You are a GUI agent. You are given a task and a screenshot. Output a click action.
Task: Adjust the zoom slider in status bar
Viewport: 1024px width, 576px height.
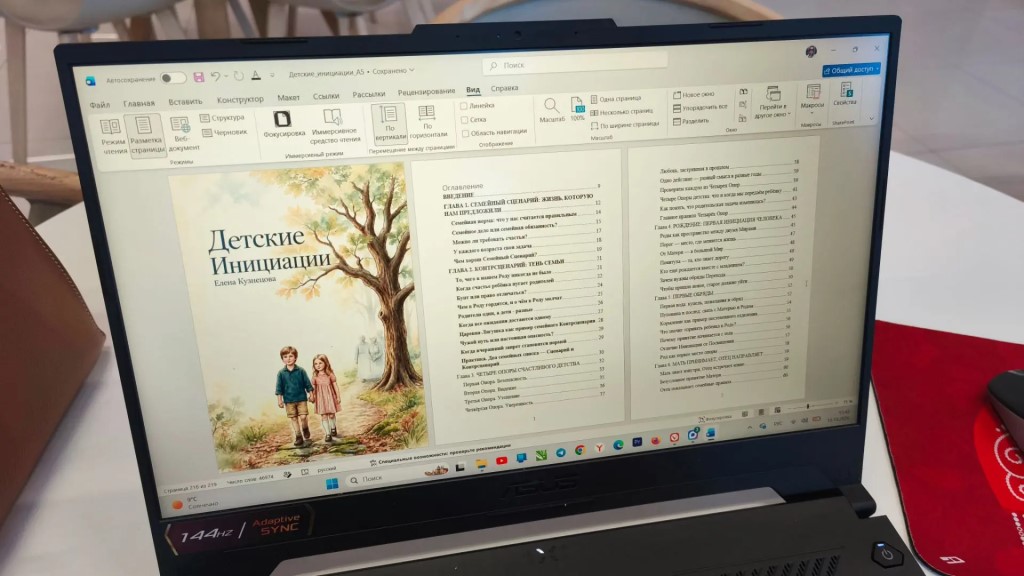(x=810, y=406)
